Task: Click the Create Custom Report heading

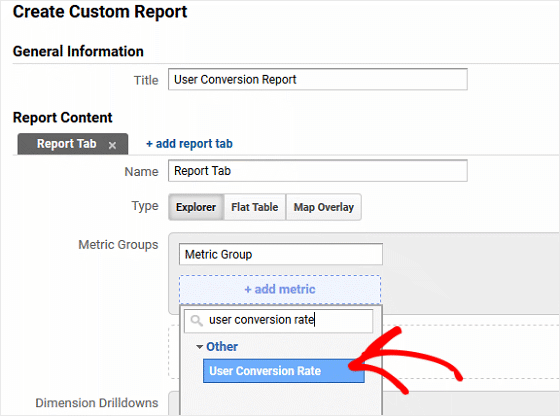Action: (x=100, y=12)
